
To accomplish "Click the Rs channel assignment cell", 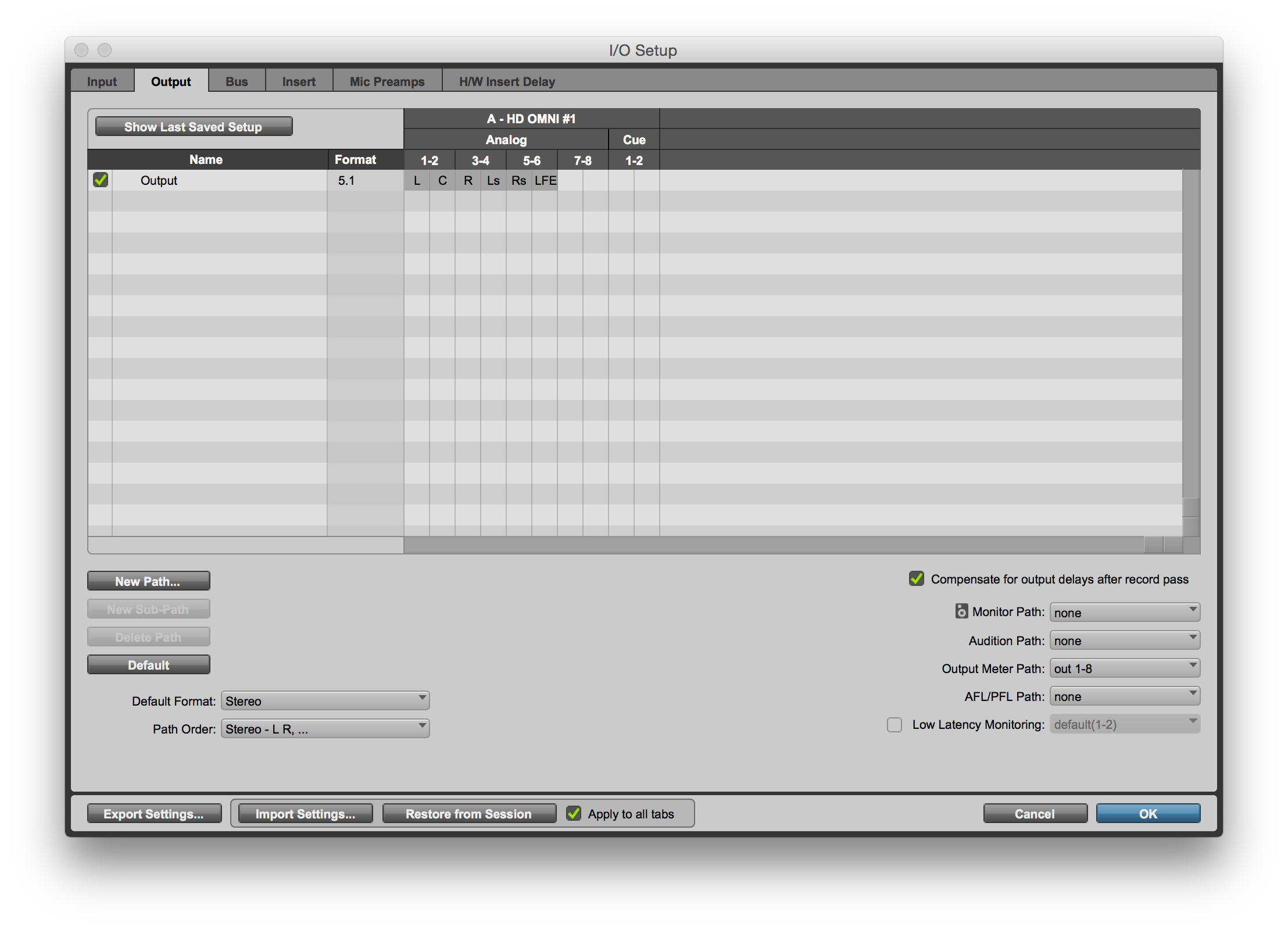I will 518,180.
